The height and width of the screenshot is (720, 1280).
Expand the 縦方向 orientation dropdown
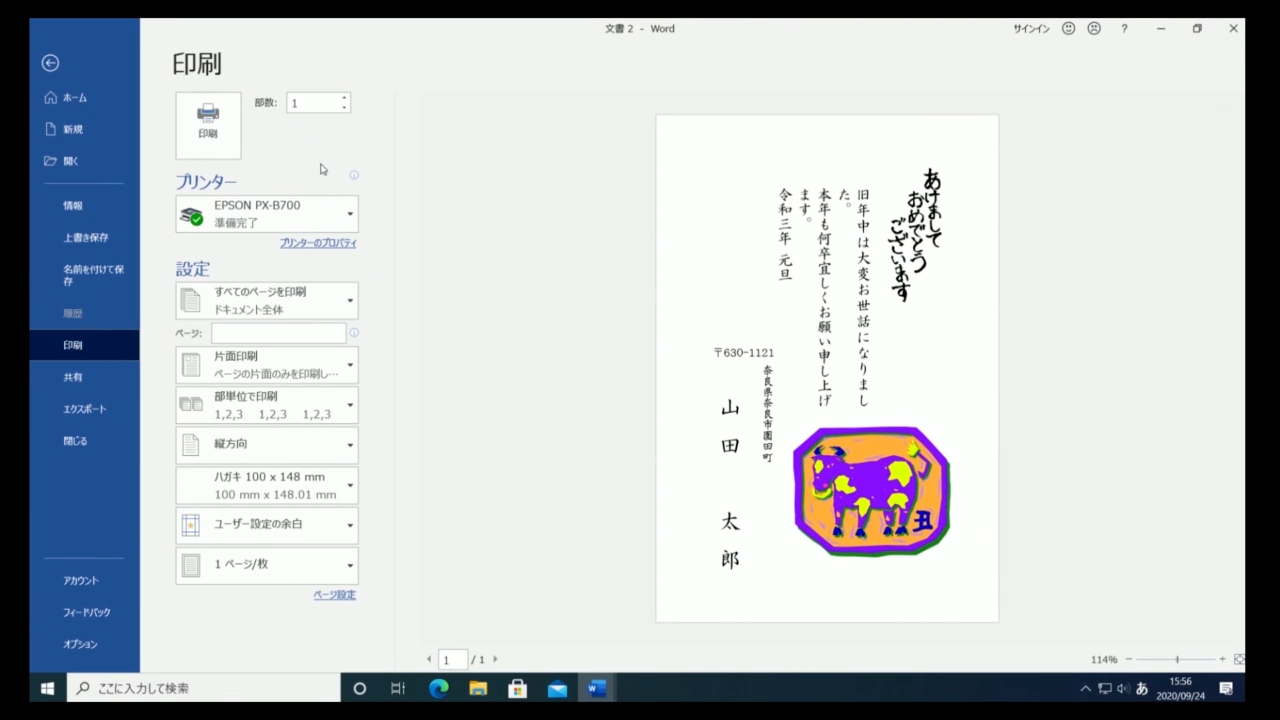349,444
